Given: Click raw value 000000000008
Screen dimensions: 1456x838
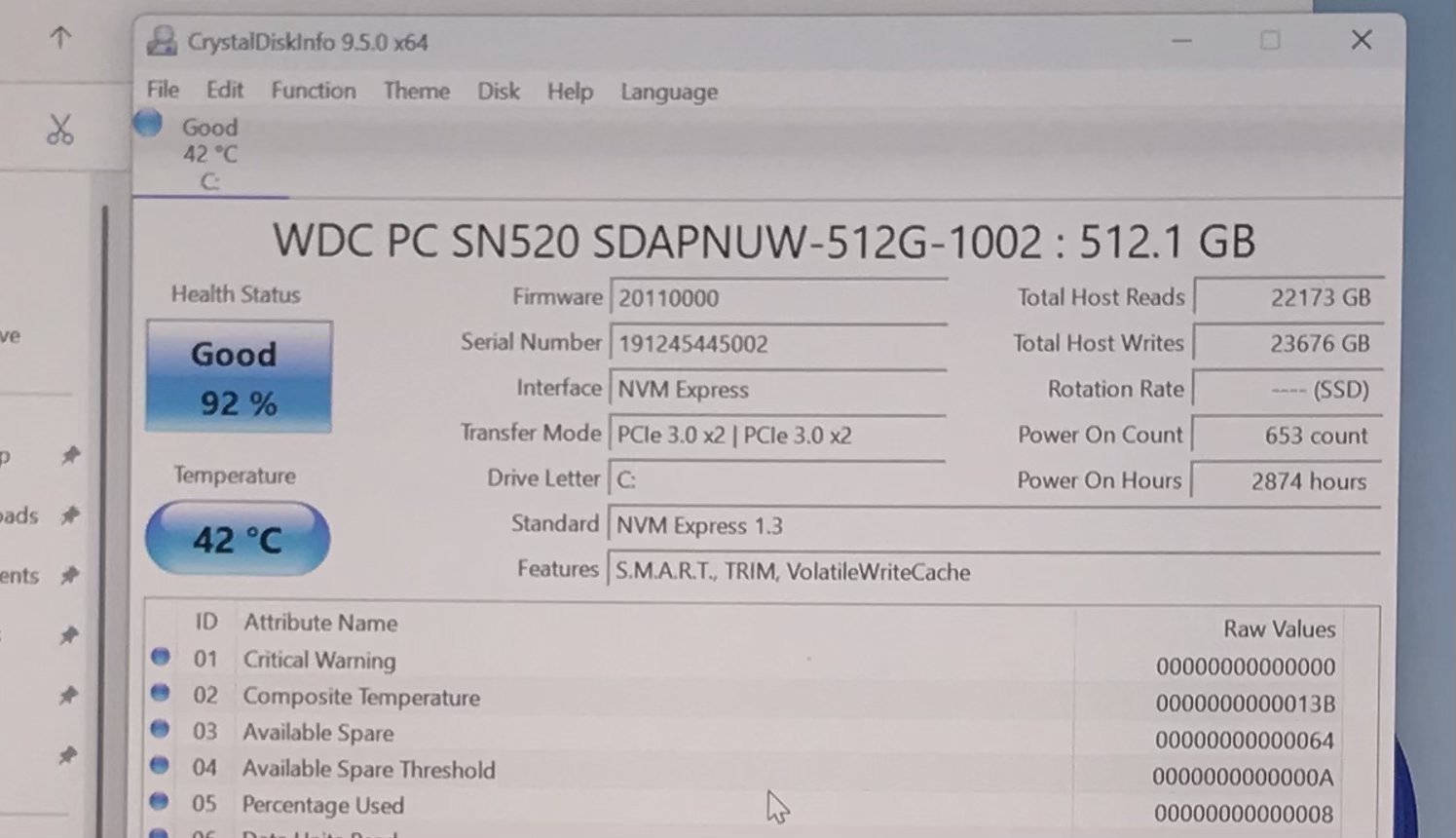Looking at the screenshot, I should [1244, 814].
